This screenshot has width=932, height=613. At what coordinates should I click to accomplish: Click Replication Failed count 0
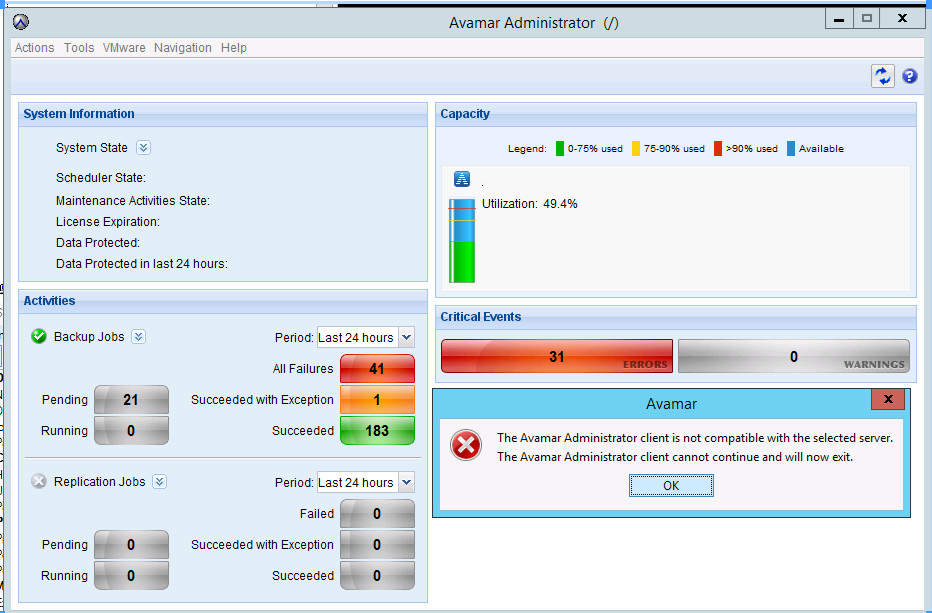tap(377, 514)
